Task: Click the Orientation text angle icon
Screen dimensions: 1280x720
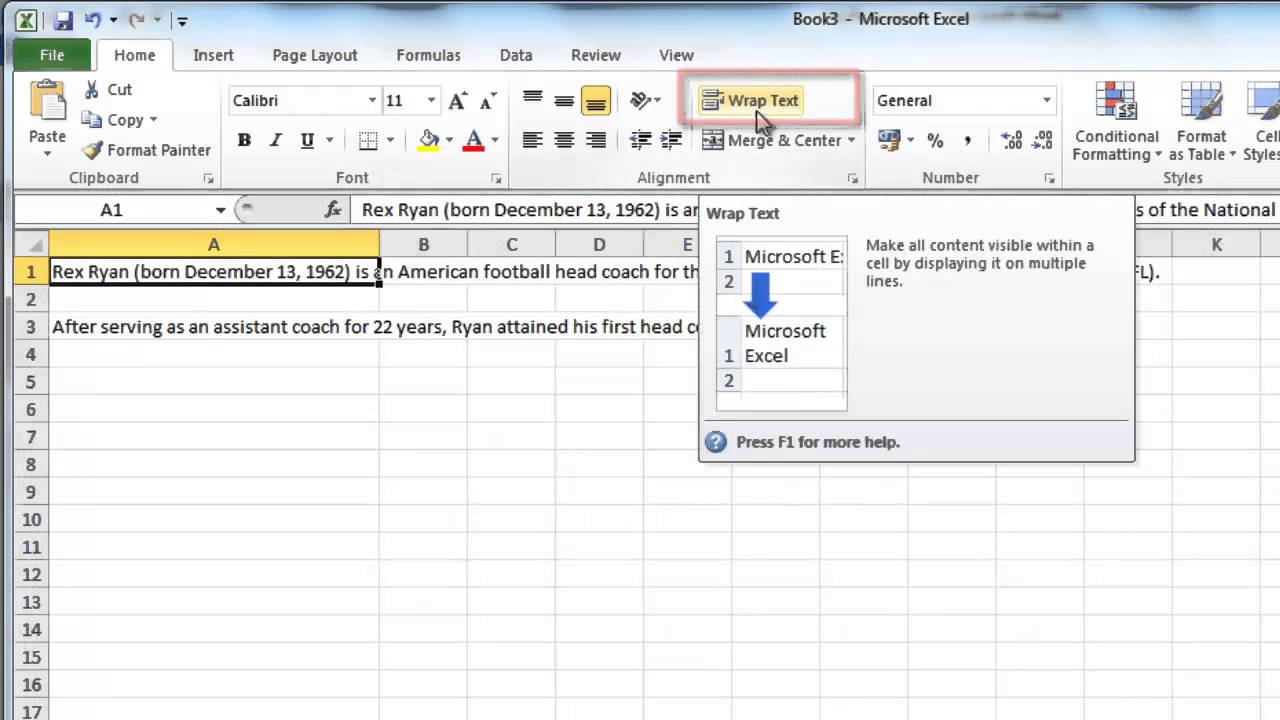Action: point(640,100)
